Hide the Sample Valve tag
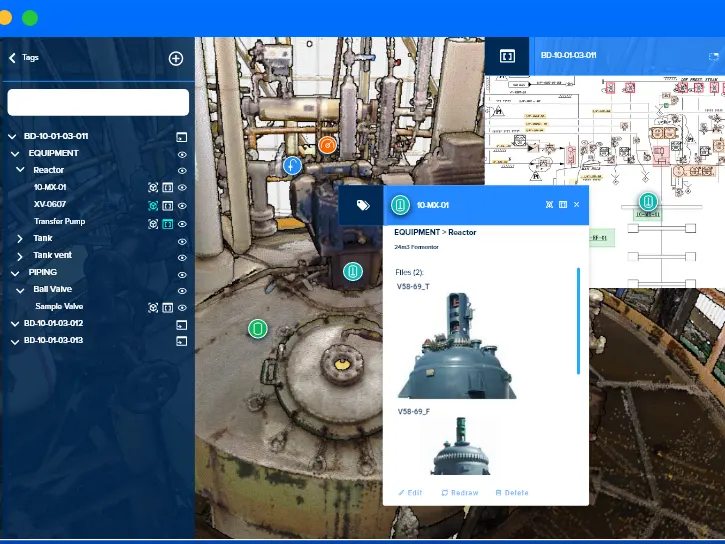The height and width of the screenshot is (544, 725). click(x=182, y=308)
